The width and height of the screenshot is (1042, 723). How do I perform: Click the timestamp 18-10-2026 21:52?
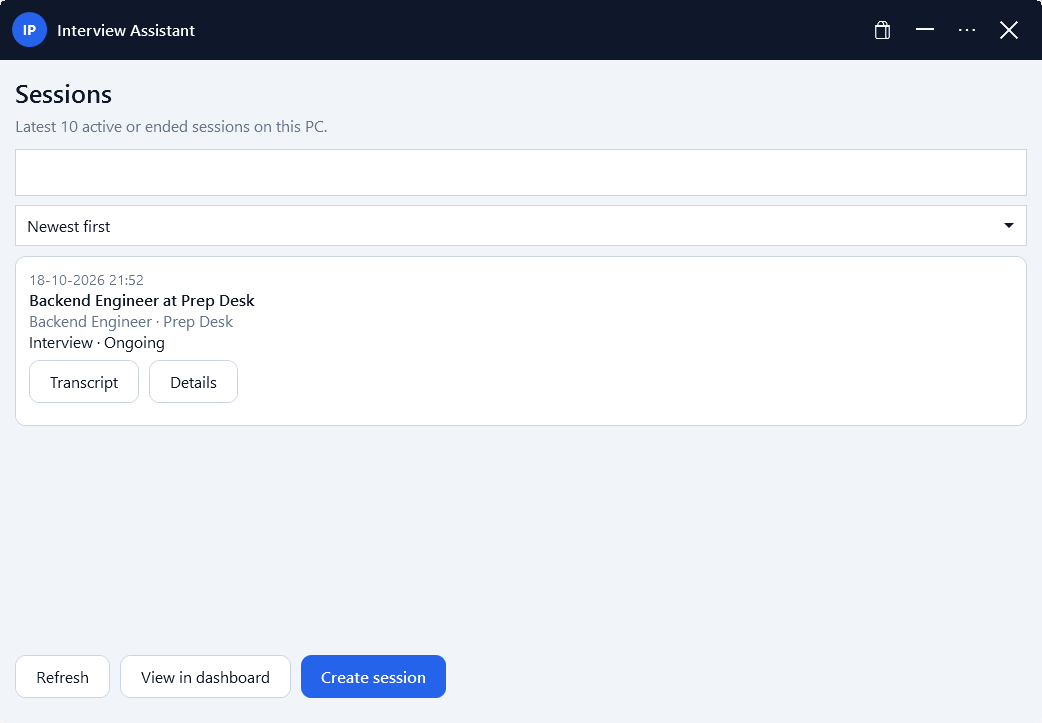86,280
